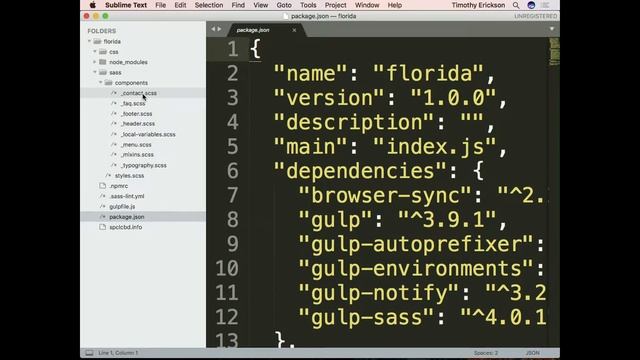Click the .npmrc file icon

pos(102,186)
